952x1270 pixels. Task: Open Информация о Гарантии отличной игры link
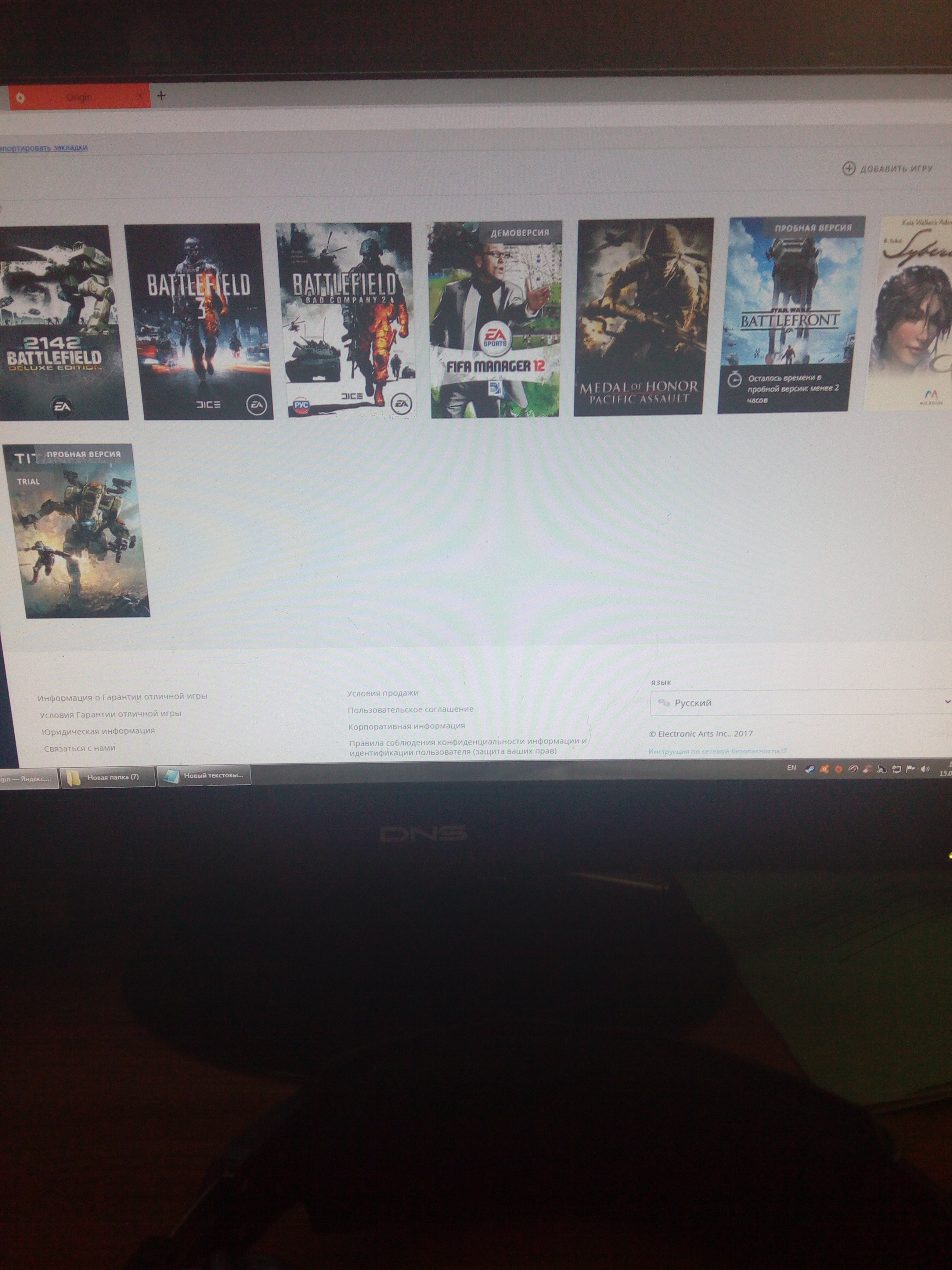point(122,697)
